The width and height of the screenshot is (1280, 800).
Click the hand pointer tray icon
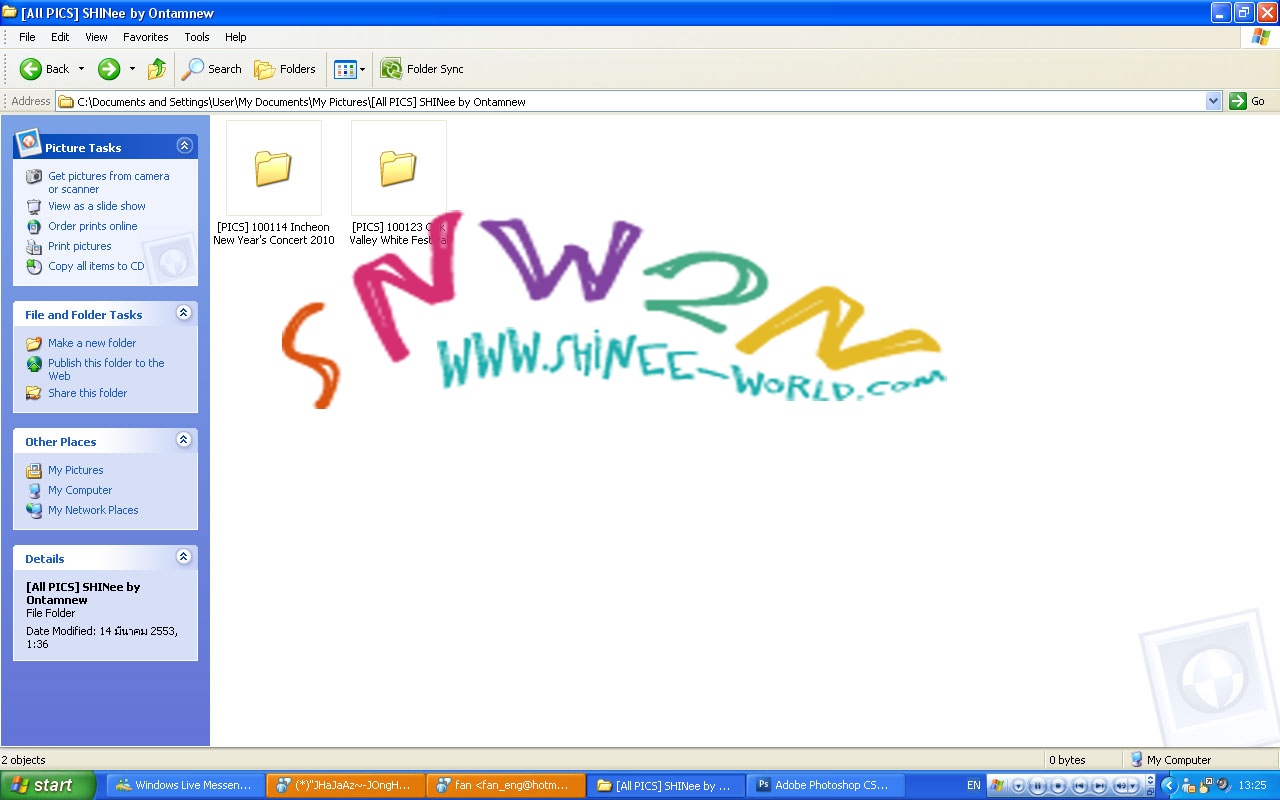point(1206,786)
